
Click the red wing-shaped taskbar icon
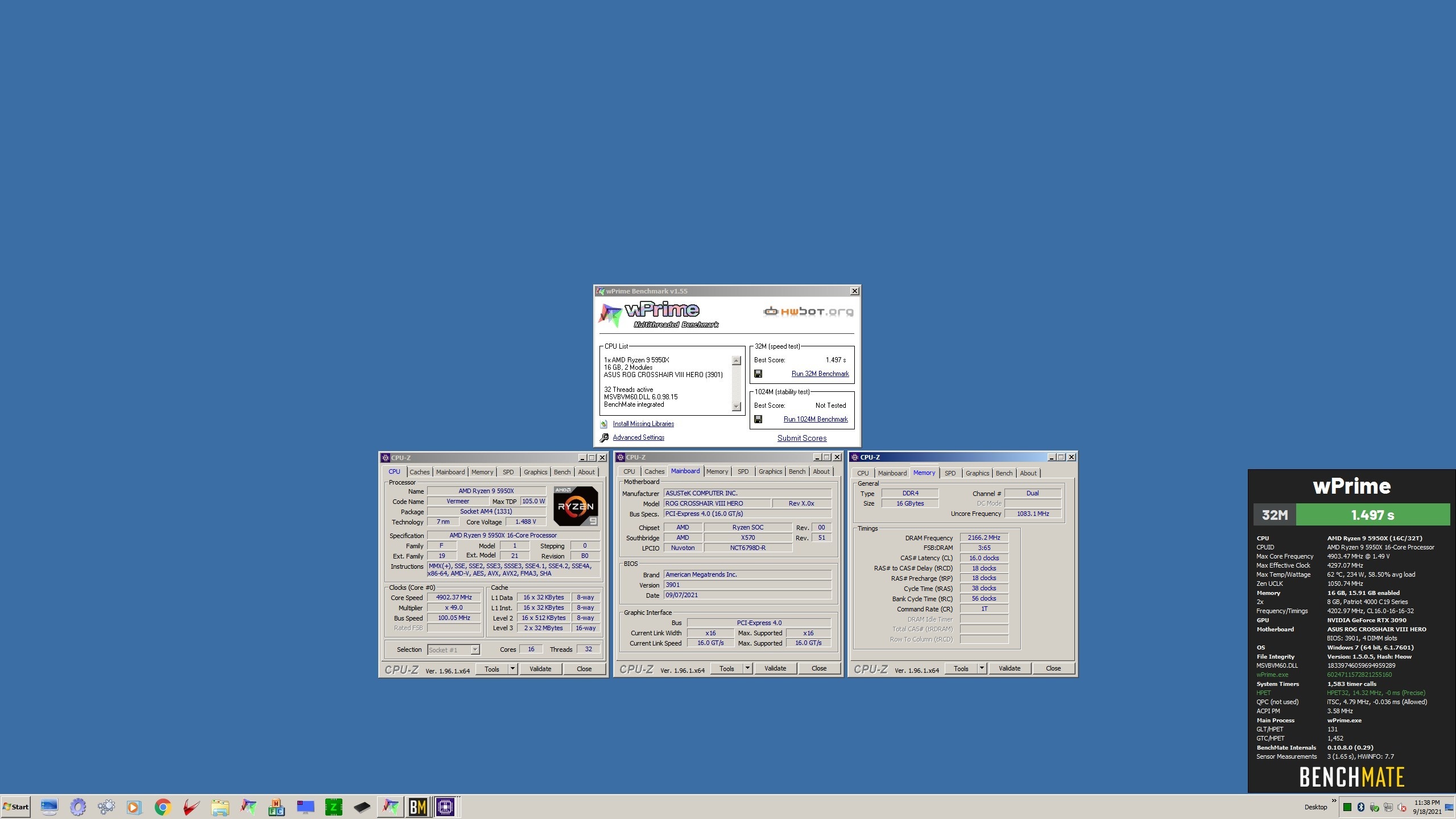[x=191, y=806]
